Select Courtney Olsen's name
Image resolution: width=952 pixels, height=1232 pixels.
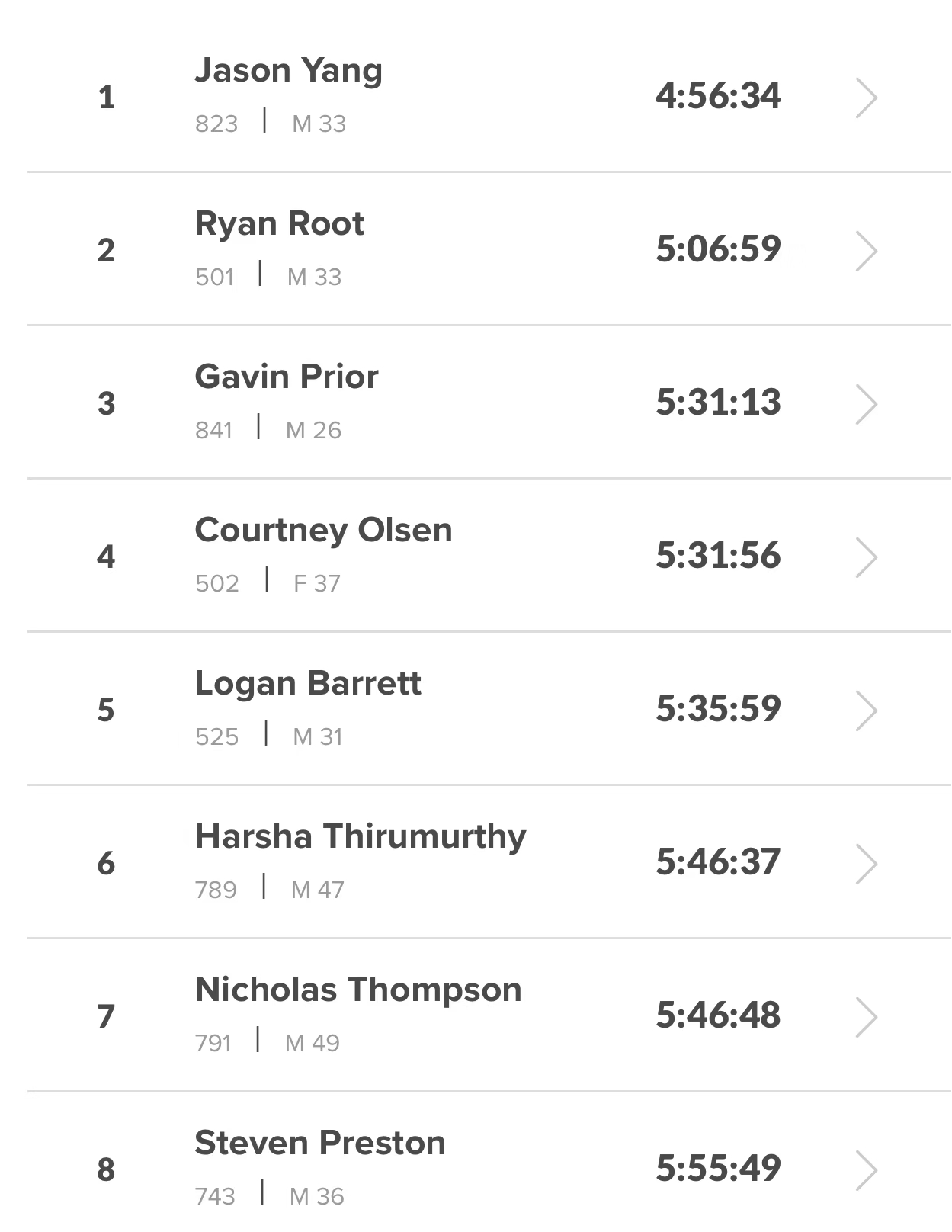(323, 531)
